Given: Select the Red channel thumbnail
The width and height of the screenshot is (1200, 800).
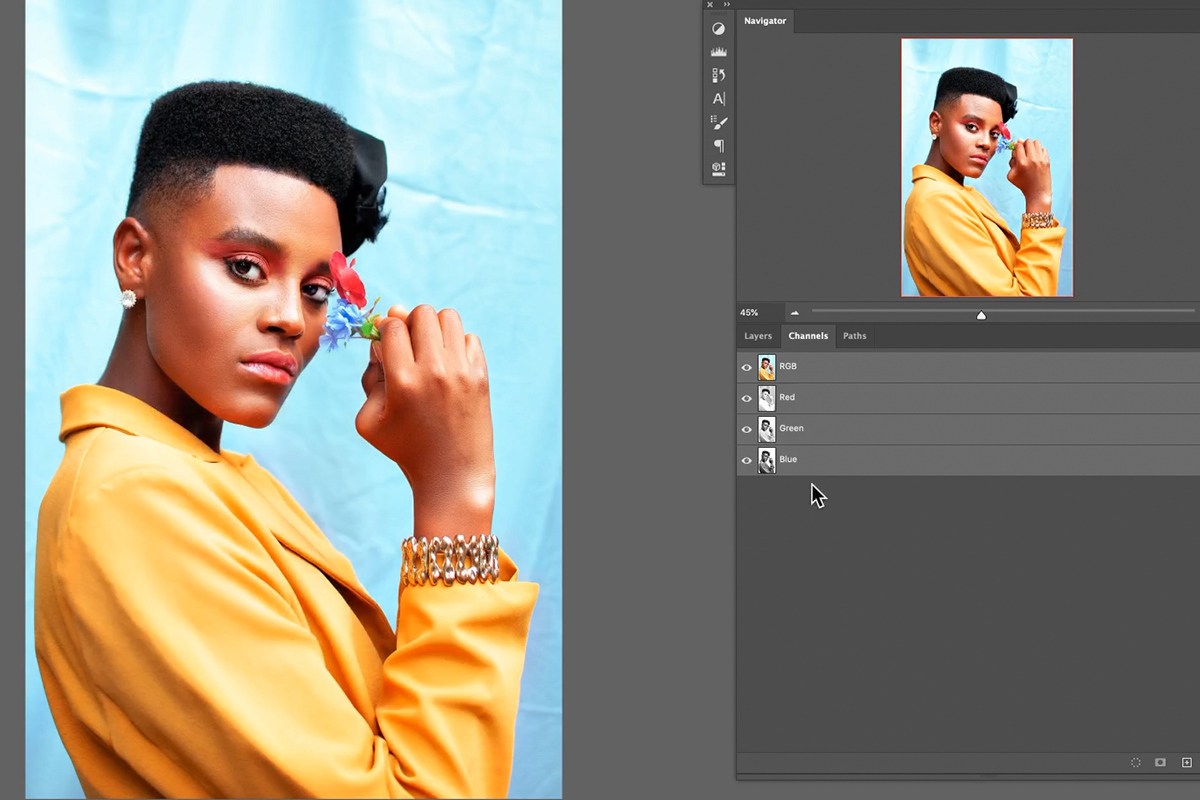Looking at the screenshot, I should [766, 398].
